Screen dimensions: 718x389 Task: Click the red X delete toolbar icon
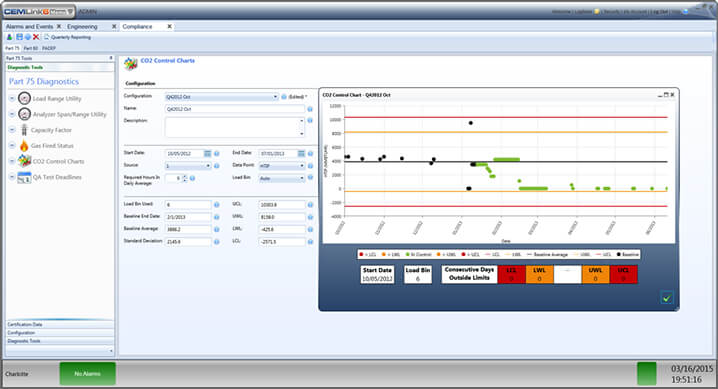pyautogui.click(x=36, y=37)
